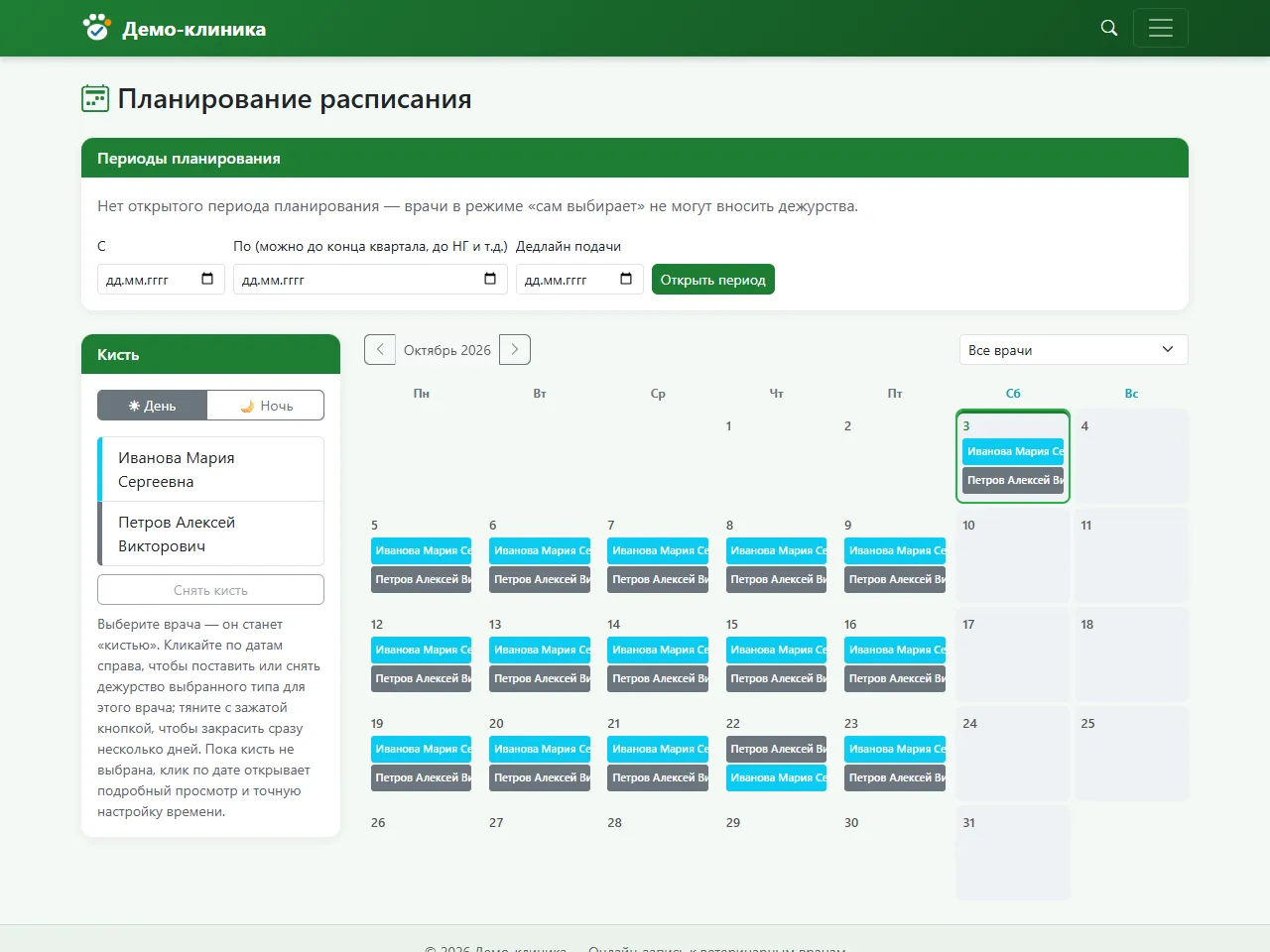The width and height of the screenshot is (1270, 952).
Task: Click the «Снять кисть» button
Action: [210, 590]
